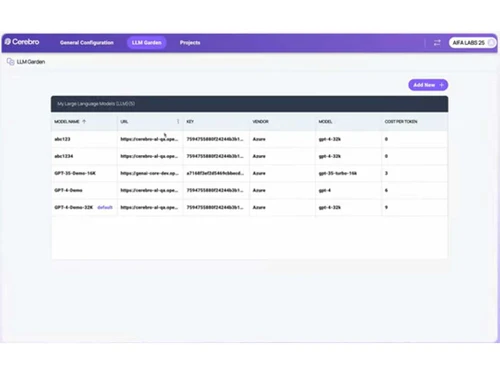Click the URL cell of abc123 row
The image size is (500, 375).
pyautogui.click(x=149, y=139)
